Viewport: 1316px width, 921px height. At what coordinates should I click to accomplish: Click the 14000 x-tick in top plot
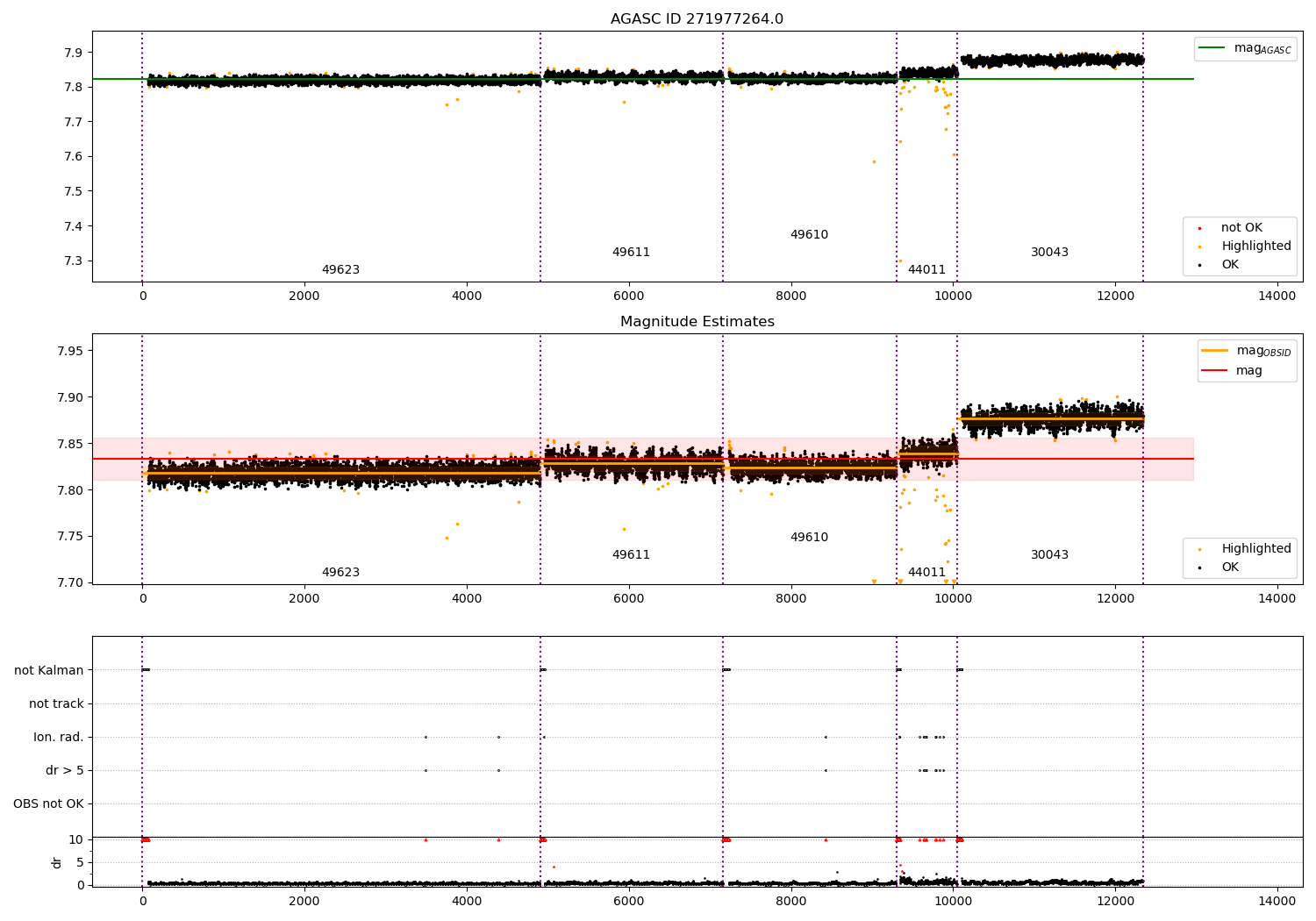click(1277, 296)
